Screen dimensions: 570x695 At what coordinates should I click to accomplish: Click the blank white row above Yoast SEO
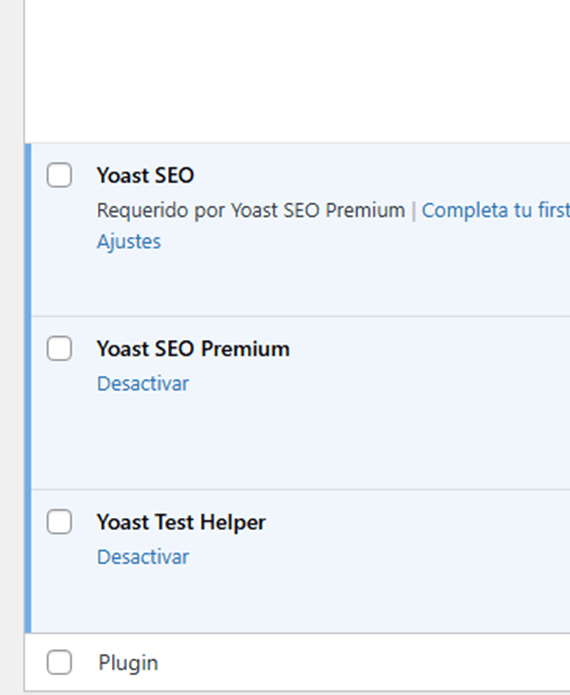pos(297,71)
